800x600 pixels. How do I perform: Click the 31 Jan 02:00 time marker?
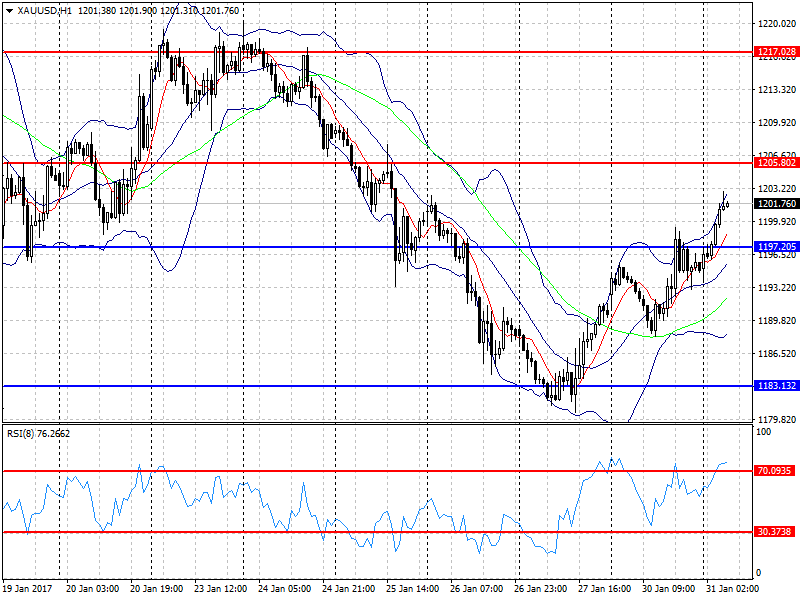[733, 588]
